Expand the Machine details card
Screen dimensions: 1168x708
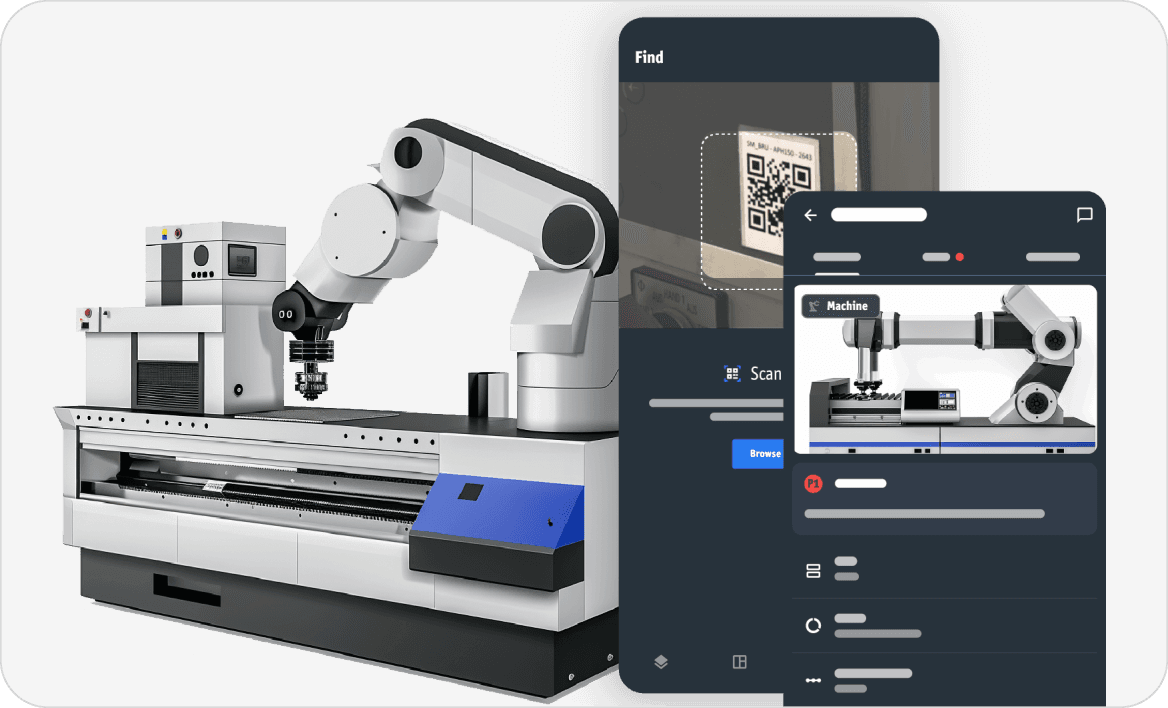click(944, 368)
